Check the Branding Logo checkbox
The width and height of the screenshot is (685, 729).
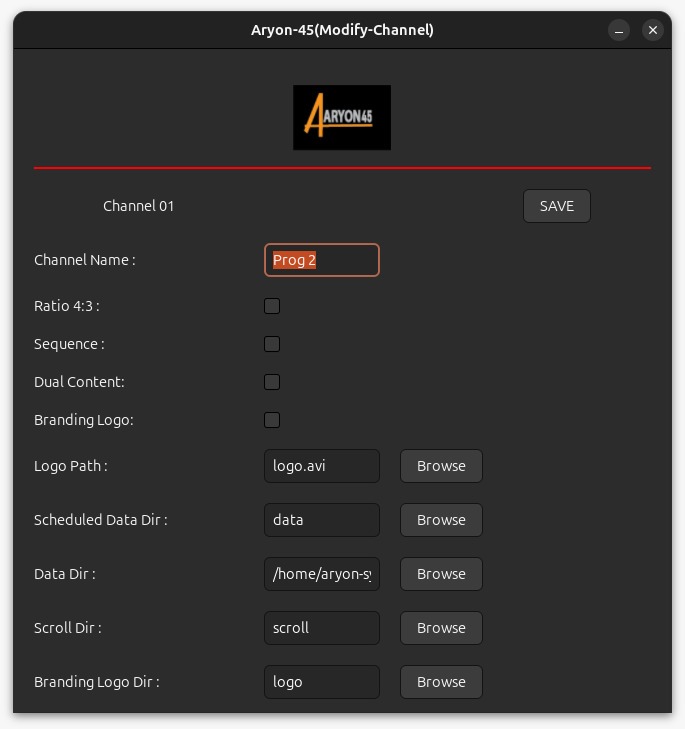click(x=272, y=420)
